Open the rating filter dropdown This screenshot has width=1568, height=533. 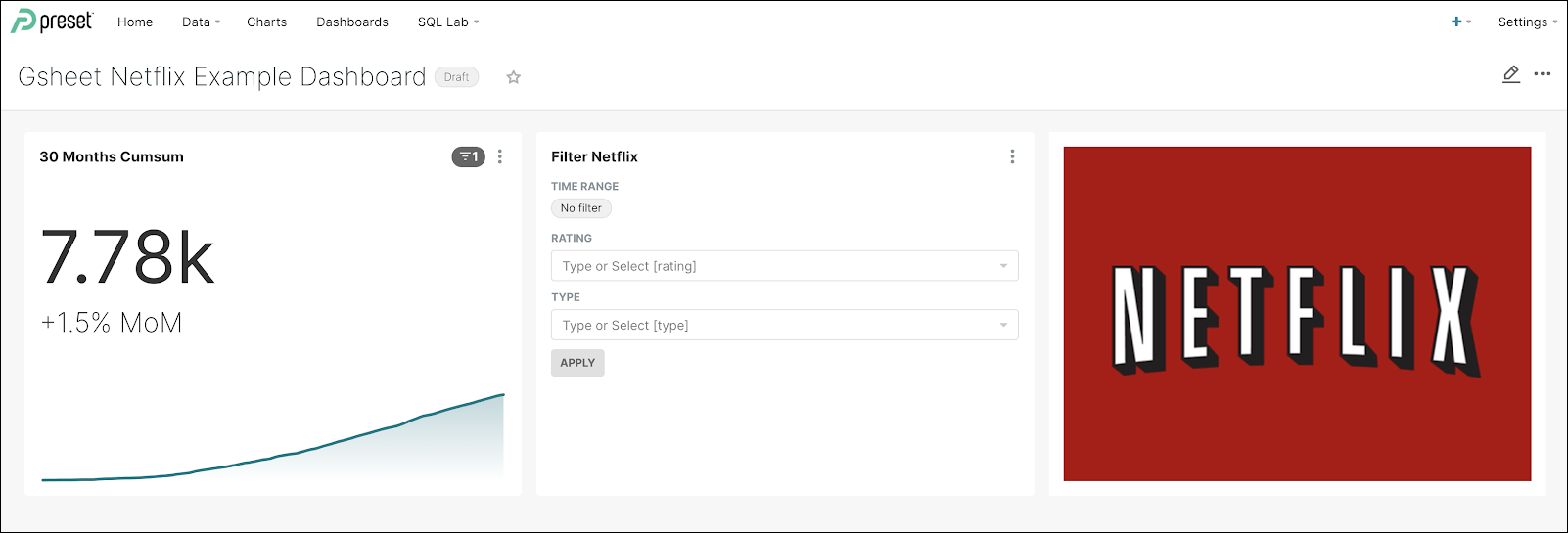[x=784, y=266]
